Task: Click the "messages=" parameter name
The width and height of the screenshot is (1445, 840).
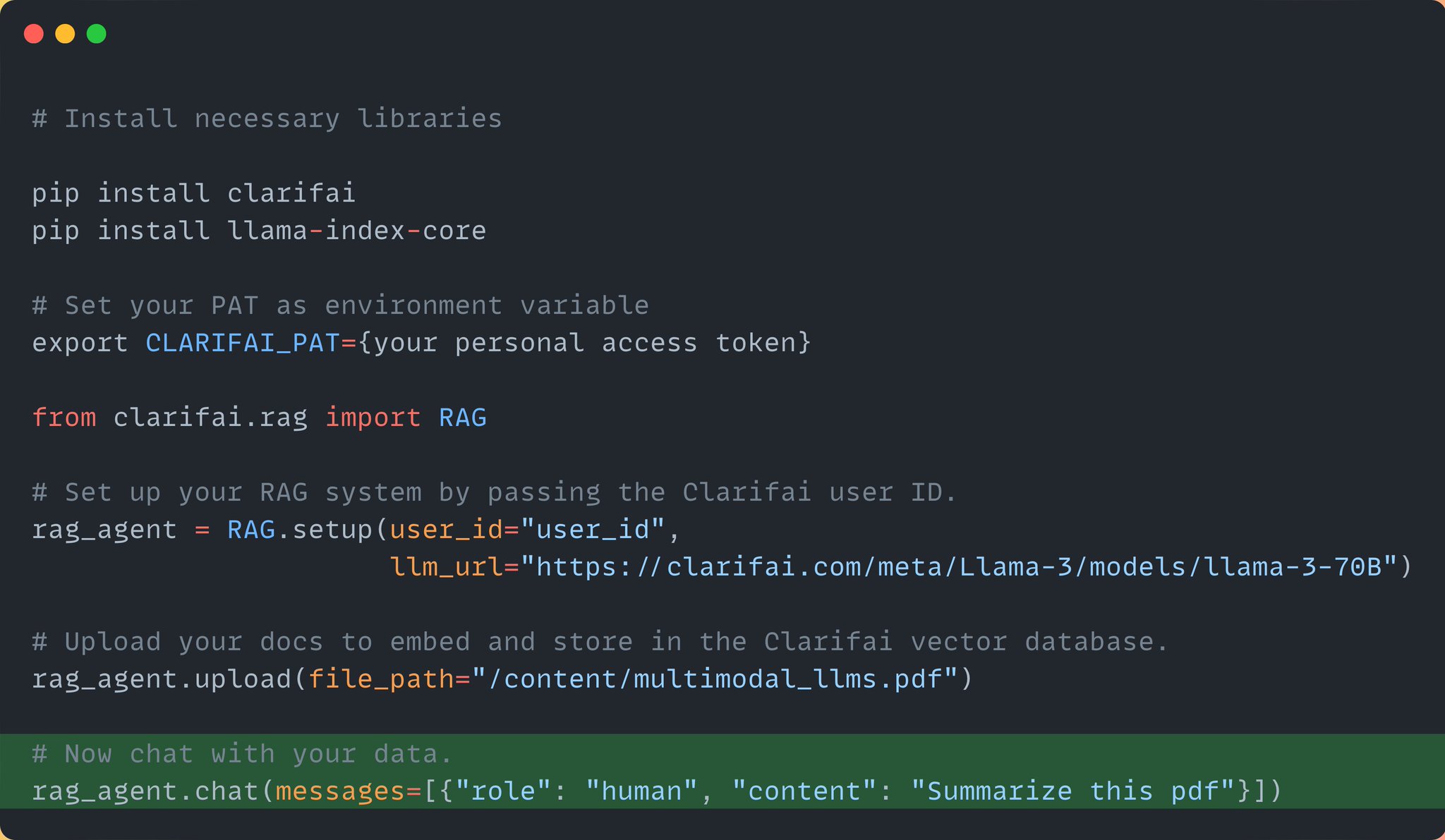Action: 349,791
